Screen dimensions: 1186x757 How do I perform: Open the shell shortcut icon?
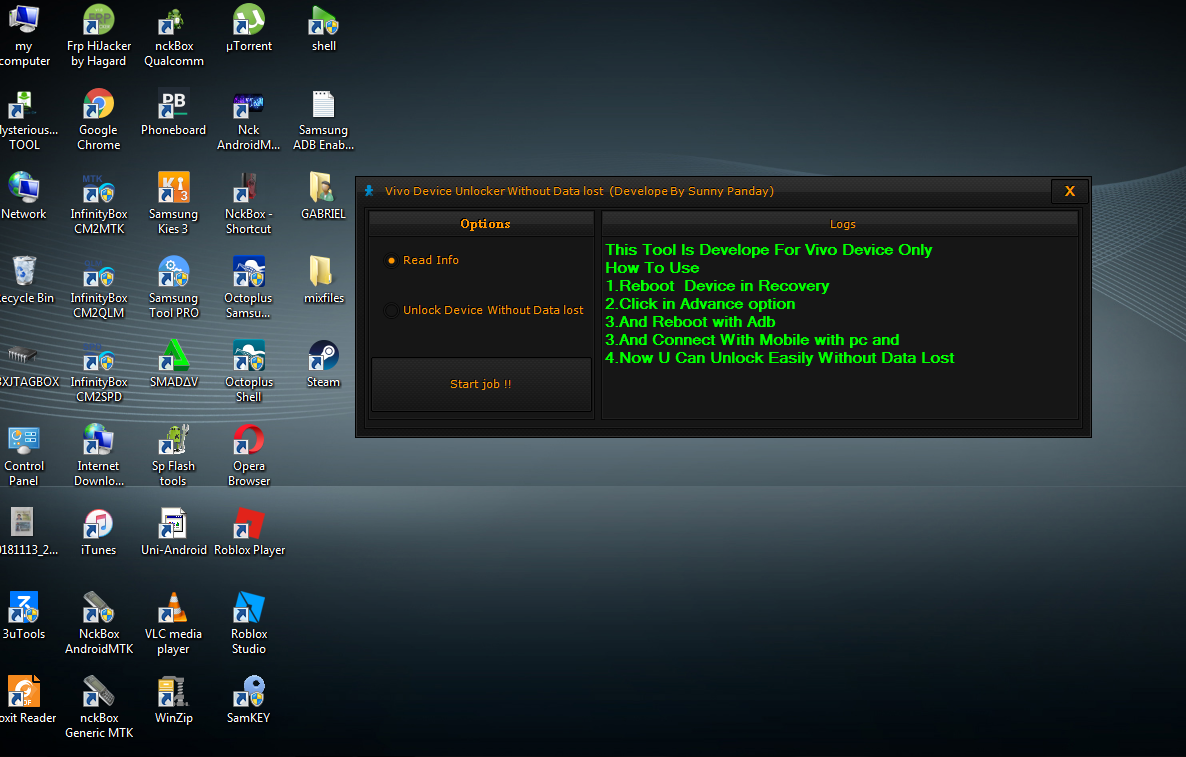(x=324, y=28)
